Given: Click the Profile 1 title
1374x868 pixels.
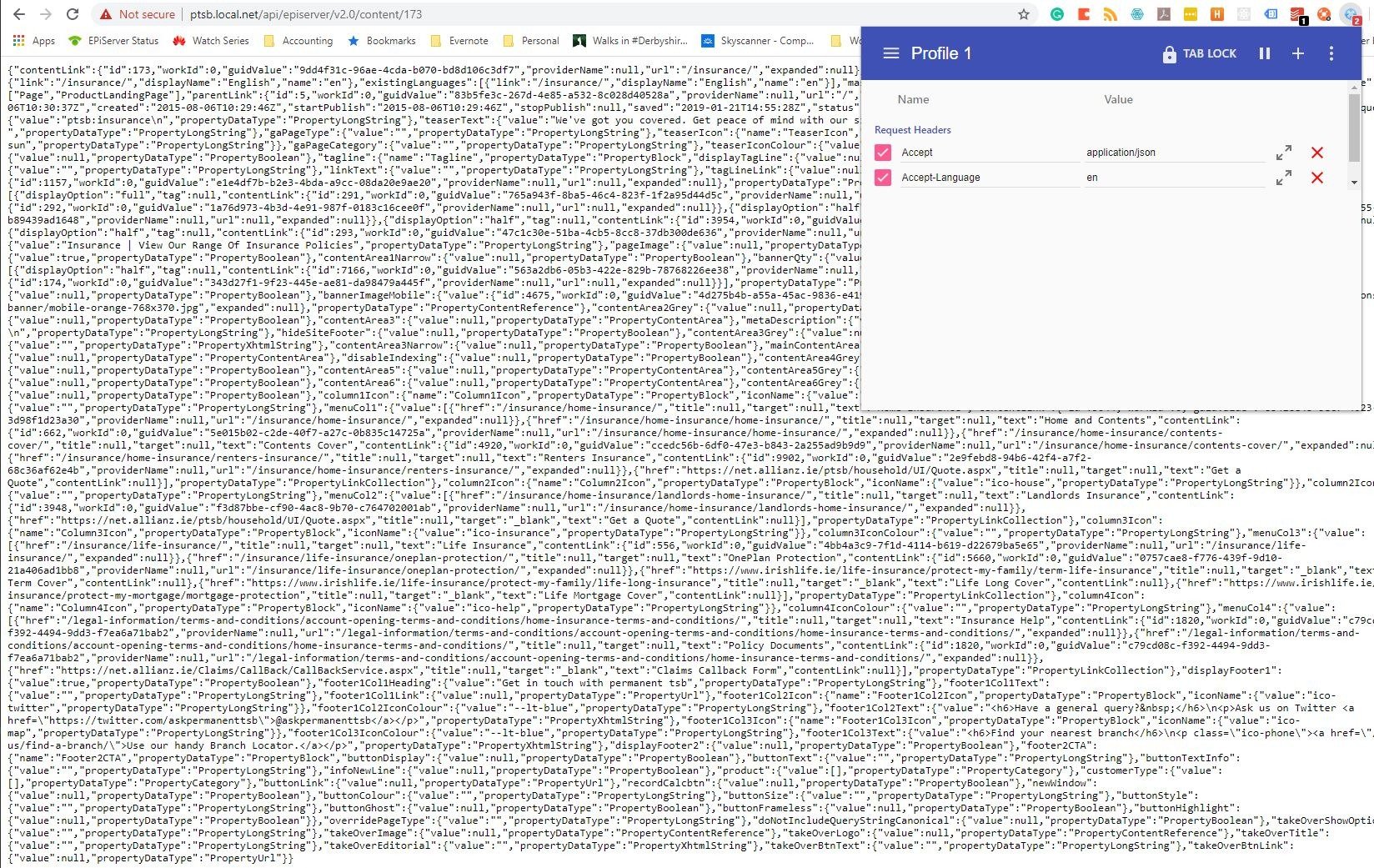Looking at the screenshot, I should pyautogui.click(x=941, y=53).
